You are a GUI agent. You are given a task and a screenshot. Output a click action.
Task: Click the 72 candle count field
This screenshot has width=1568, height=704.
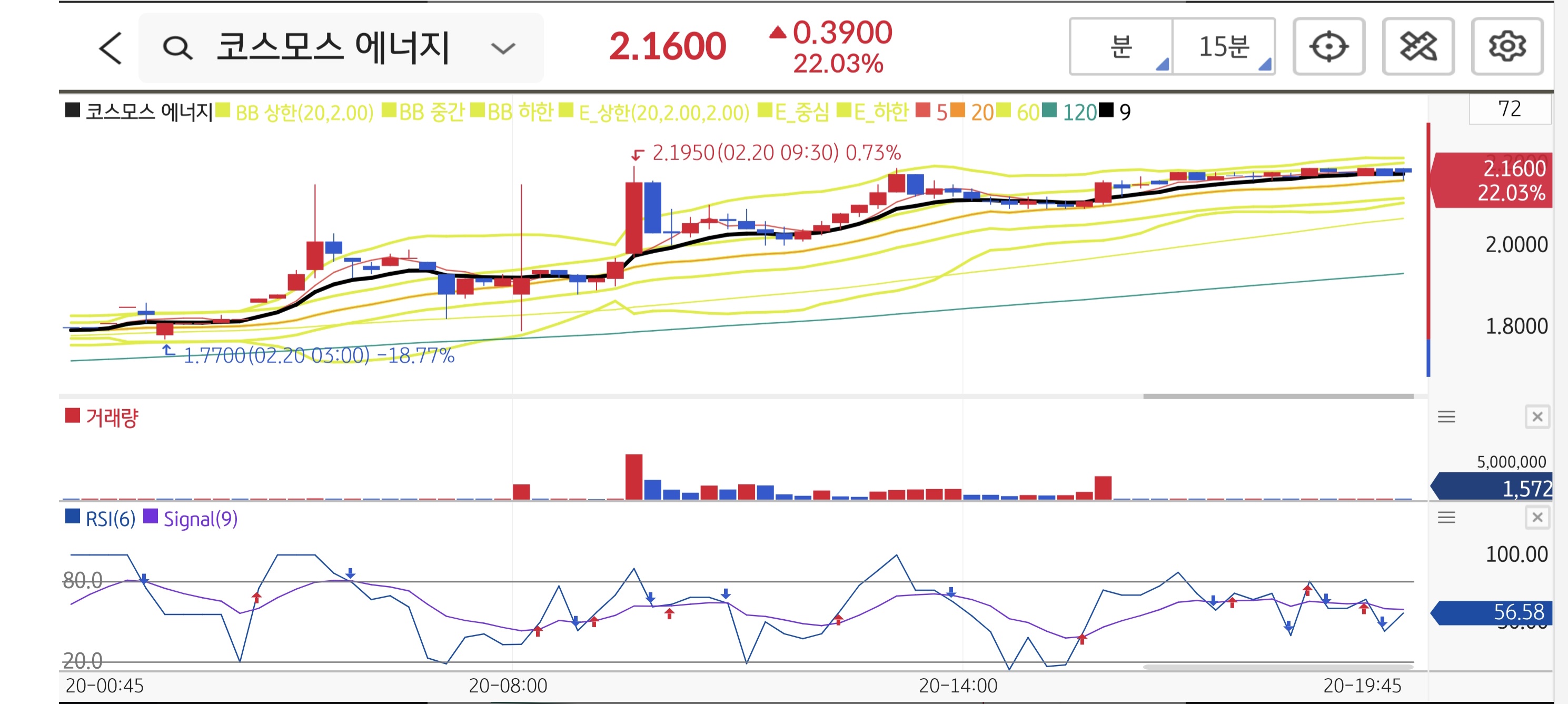click(x=1509, y=109)
